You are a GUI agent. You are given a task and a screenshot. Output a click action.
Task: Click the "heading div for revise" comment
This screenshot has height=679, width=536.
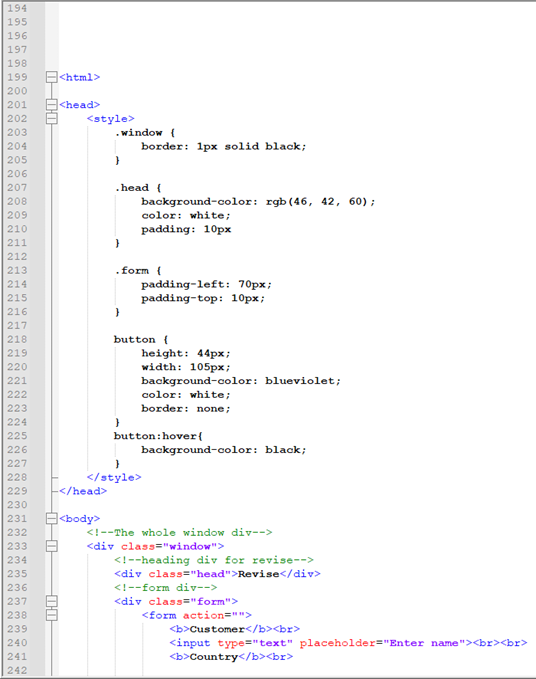click(214, 560)
